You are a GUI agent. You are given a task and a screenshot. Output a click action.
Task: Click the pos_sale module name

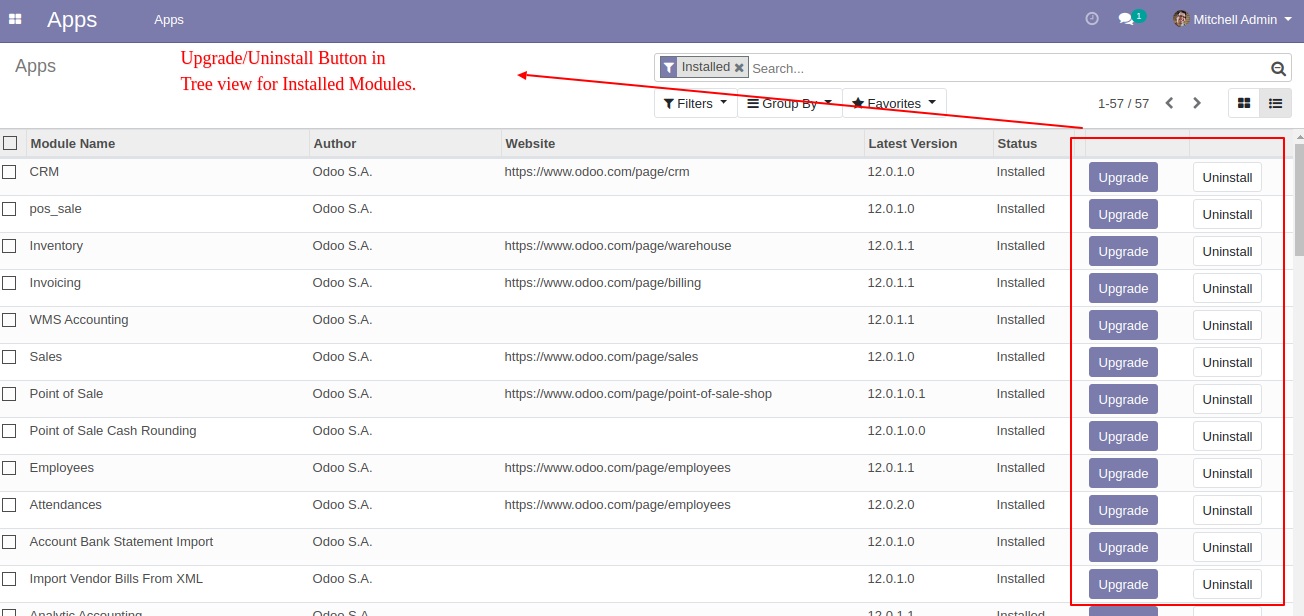click(x=56, y=209)
